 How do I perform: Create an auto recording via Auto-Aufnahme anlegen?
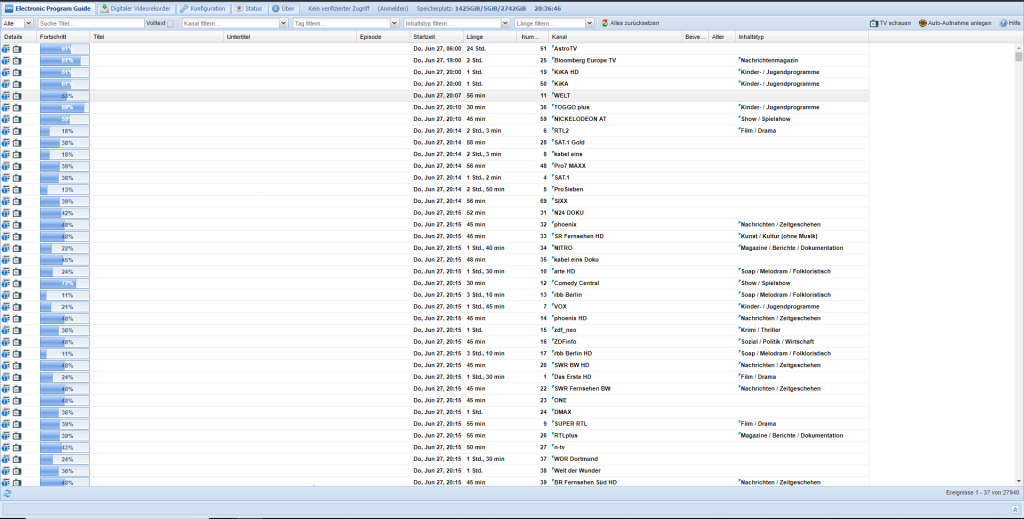tap(954, 23)
